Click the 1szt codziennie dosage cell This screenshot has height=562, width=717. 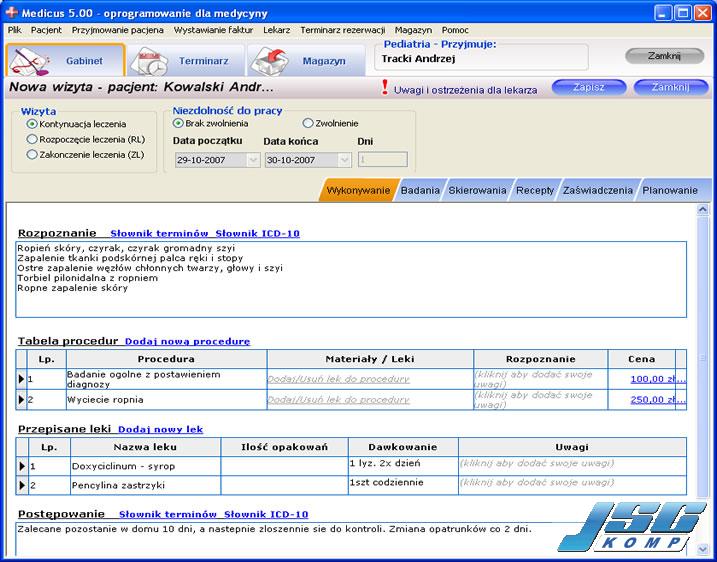tap(403, 485)
